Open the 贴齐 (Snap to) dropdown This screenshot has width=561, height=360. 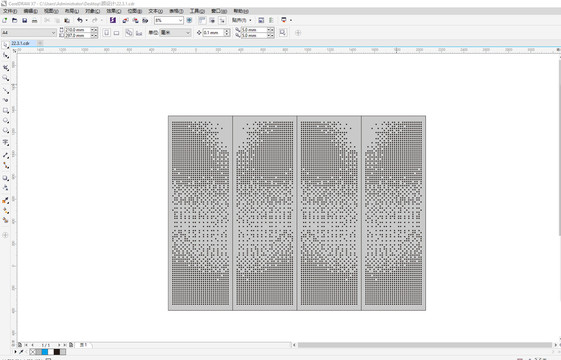pos(242,20)
